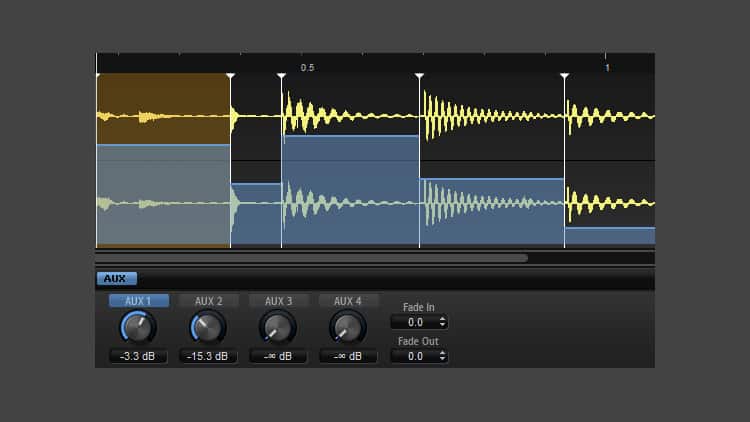Click the AUX 2 level knob
This screenshot has width=750, height=422.
point(208,328)
